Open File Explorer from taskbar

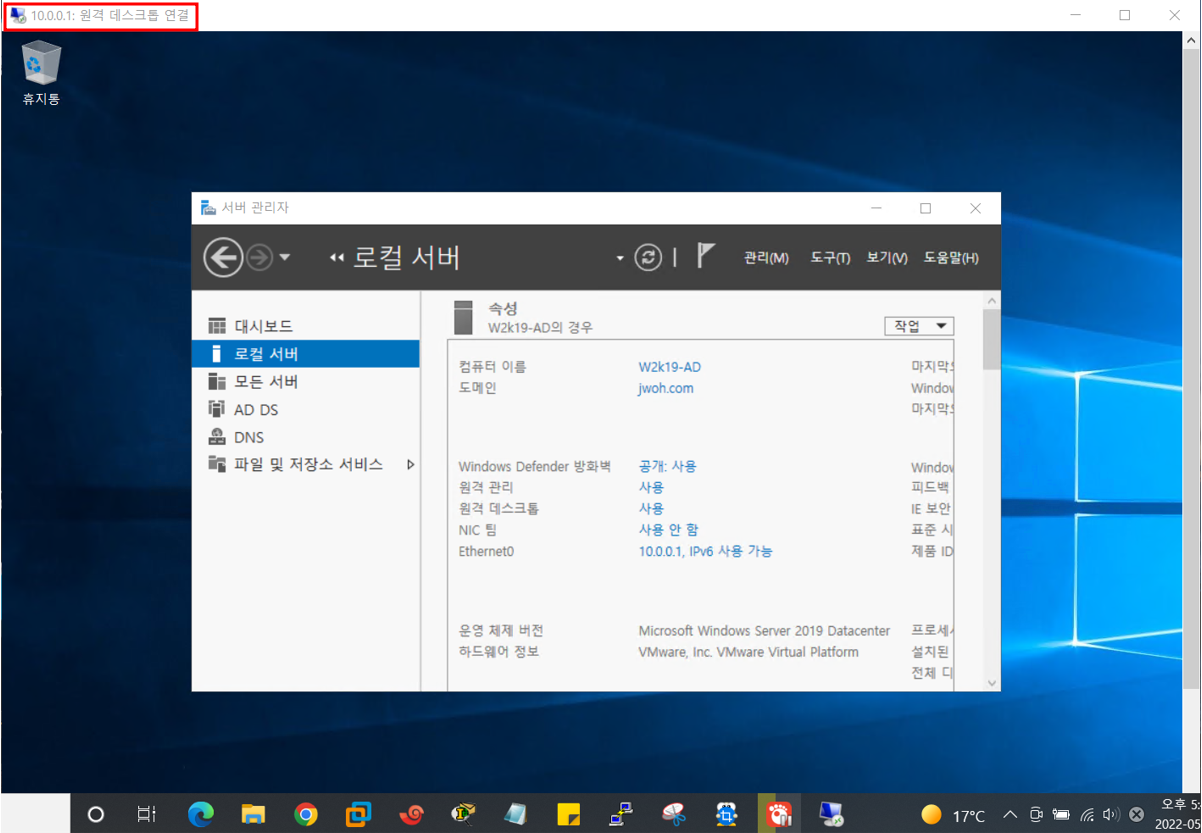[x=253, y=814]
